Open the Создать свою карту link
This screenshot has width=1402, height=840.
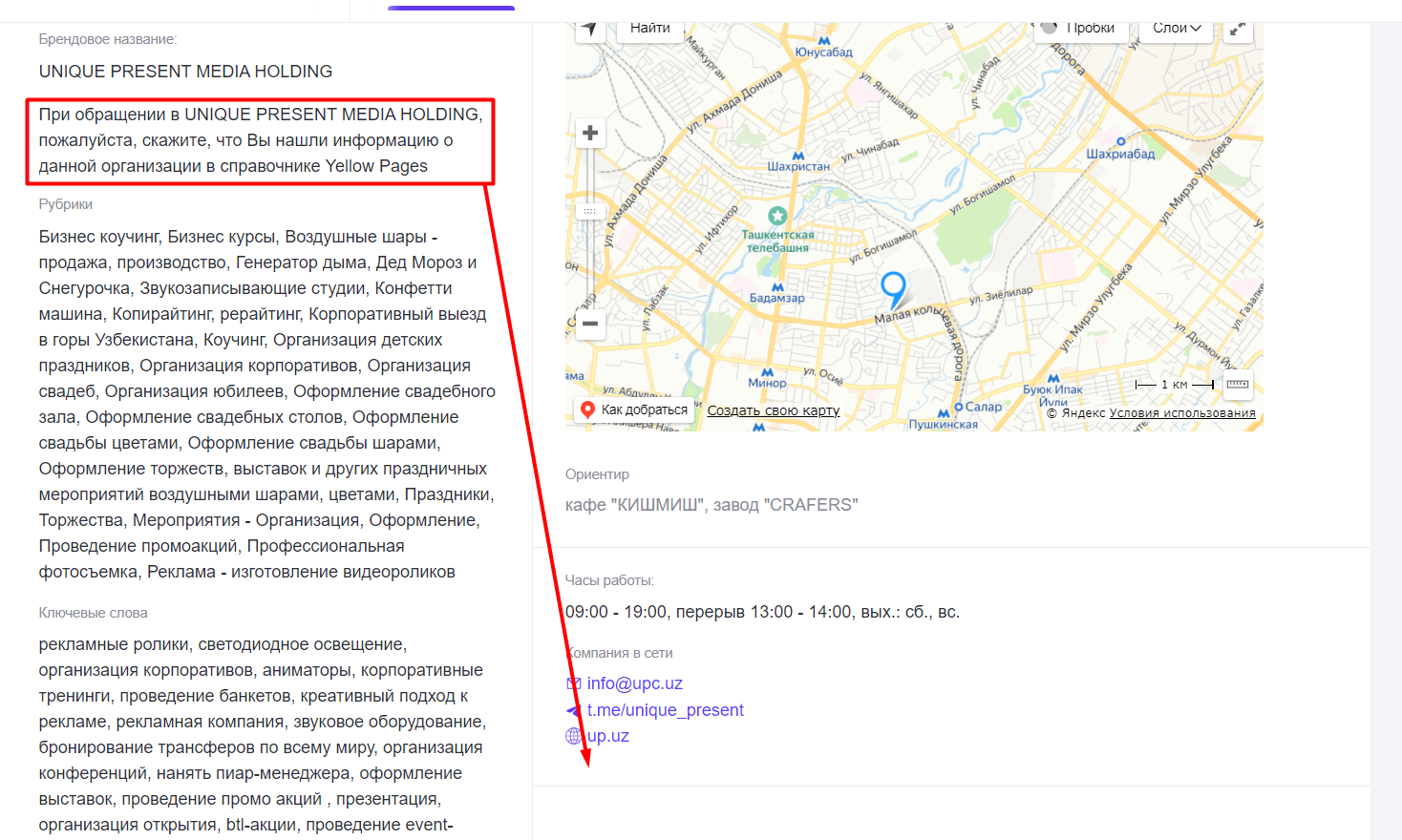[774, 410]
